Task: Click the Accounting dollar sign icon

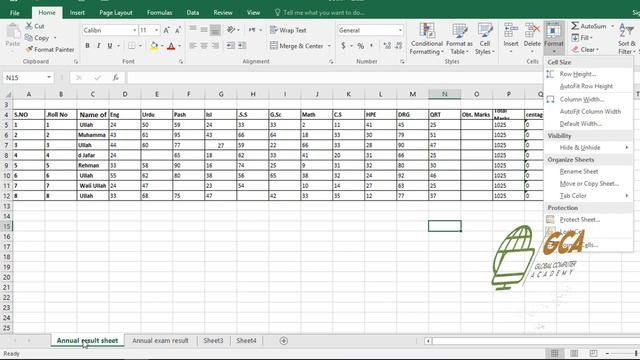Action: pyautogui.click(x=343, y=46)
